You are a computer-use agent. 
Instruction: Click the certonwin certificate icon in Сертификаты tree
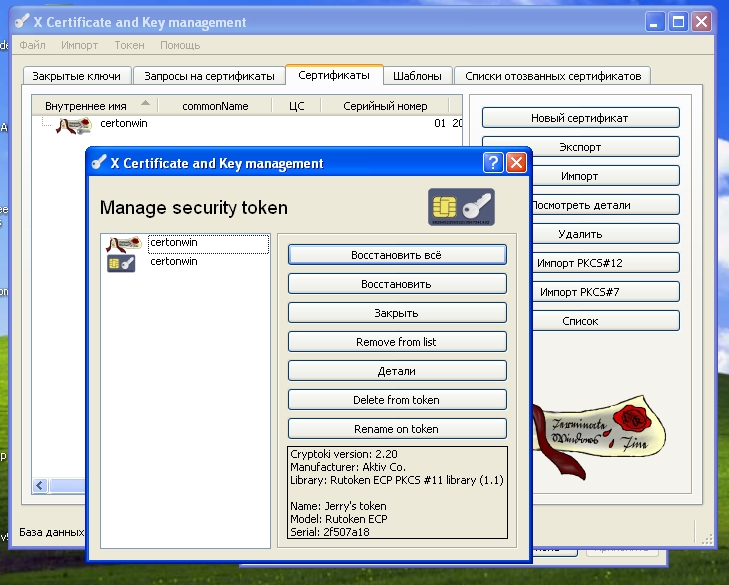[74, 125]
